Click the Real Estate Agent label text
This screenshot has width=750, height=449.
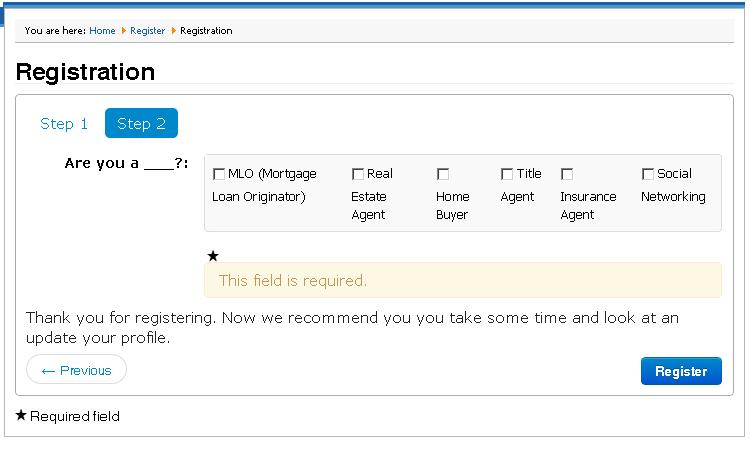click(372, 194)
